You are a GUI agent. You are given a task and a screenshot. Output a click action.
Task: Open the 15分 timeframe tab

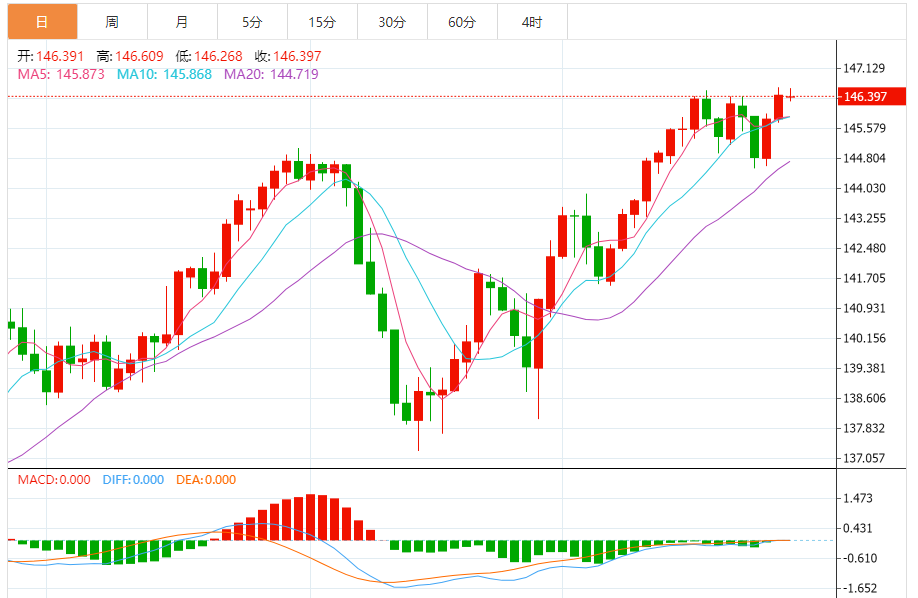pyautogui.click(x=322, y=22)
